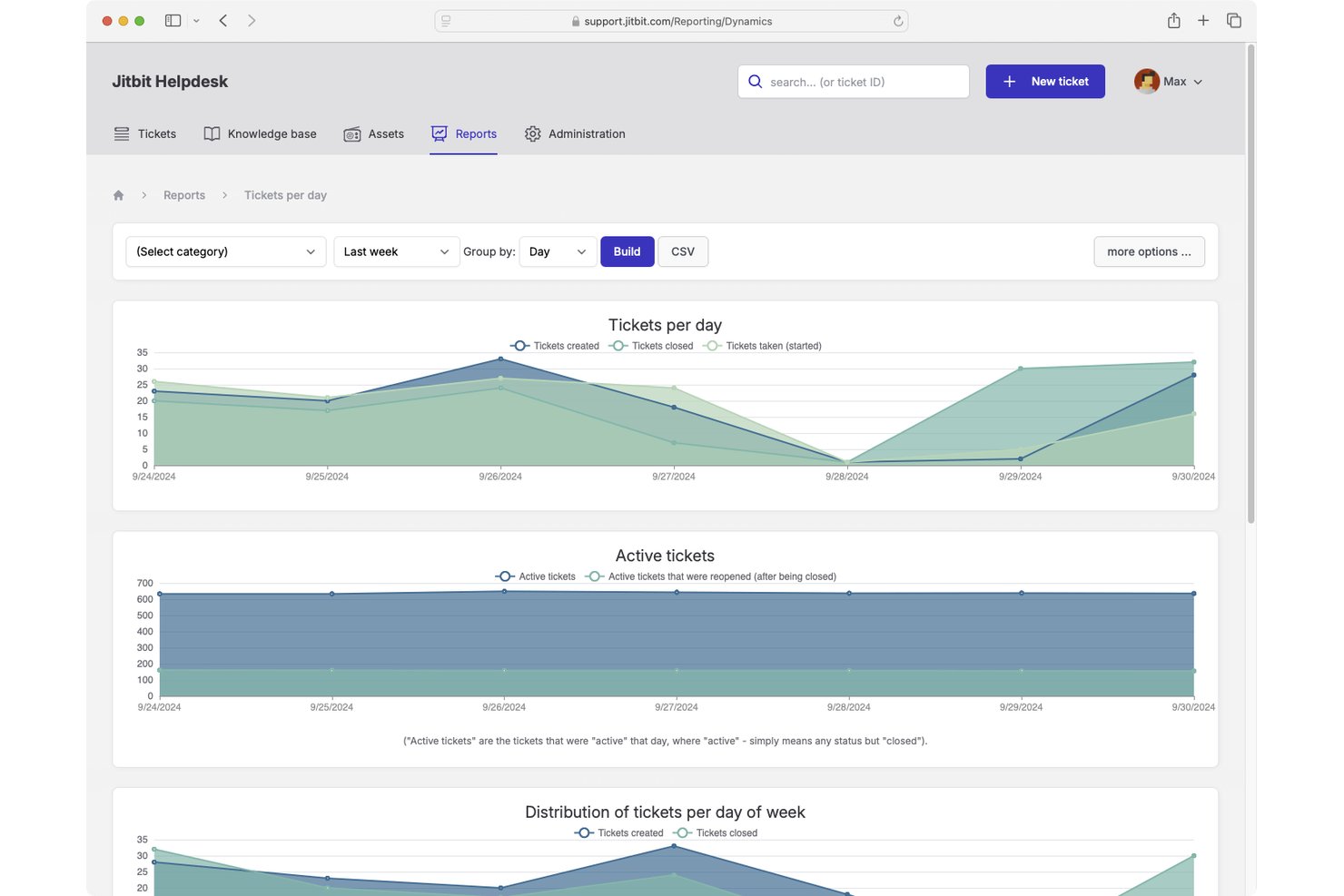Click the page reader icon in address bar

tap(446, 21)
